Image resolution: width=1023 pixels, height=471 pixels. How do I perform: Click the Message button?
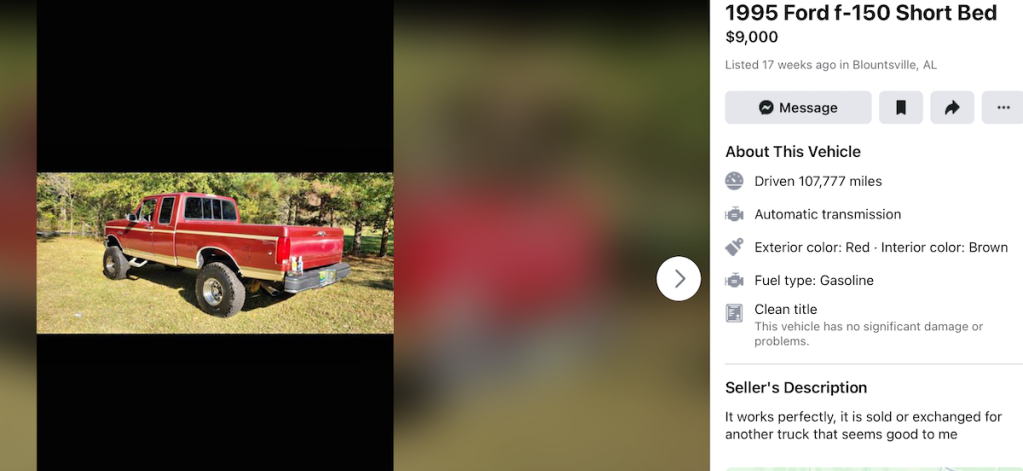tap(798, 108)
